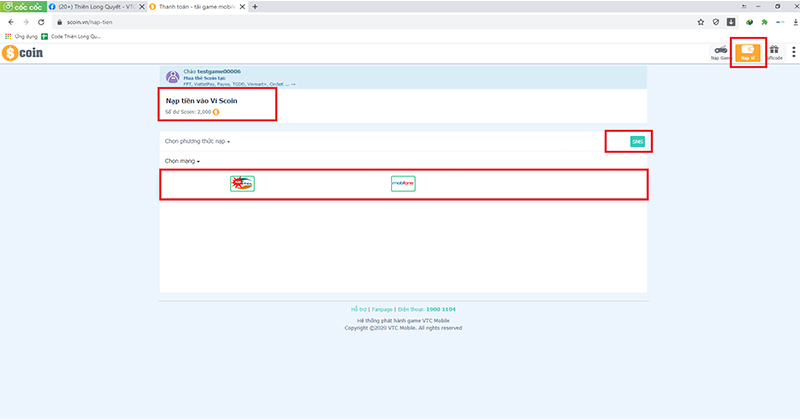Open the green puzzle extensions icon
Image resolution: width=800 pixels, height=420 pixels.
point(764,22)
